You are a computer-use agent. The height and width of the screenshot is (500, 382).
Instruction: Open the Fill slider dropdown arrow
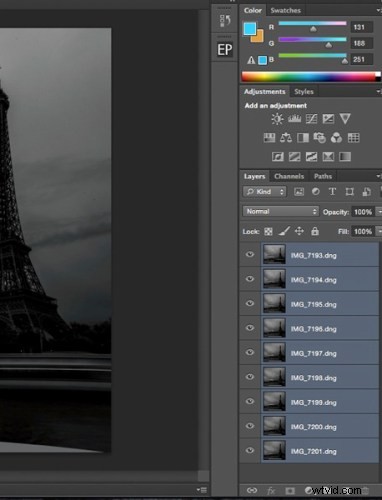(379, 231)
